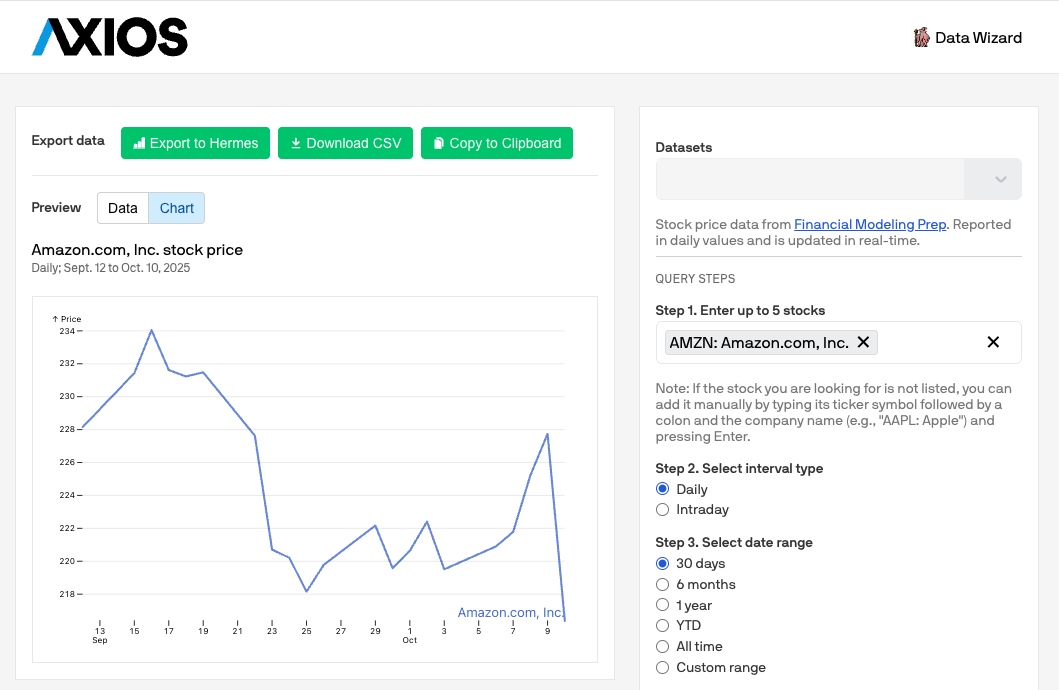This screenshot has width=1059, height=690.
Task: Select the Daily interval radio button
Action: (x=662, y=489)
